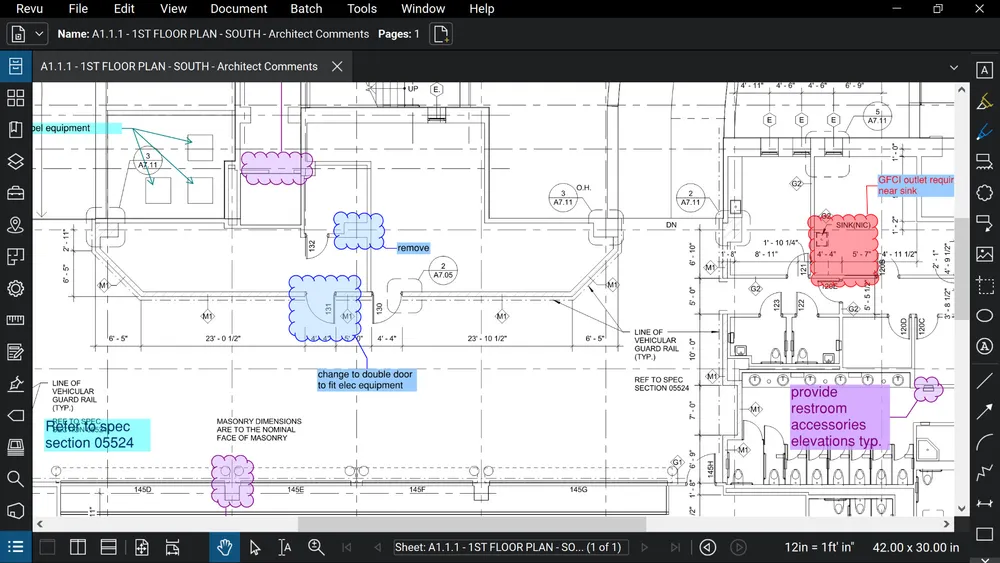This screenshot has width=1000, height=563.
Task: Select the Ellipse shape tool
Action: click(984, 316)
